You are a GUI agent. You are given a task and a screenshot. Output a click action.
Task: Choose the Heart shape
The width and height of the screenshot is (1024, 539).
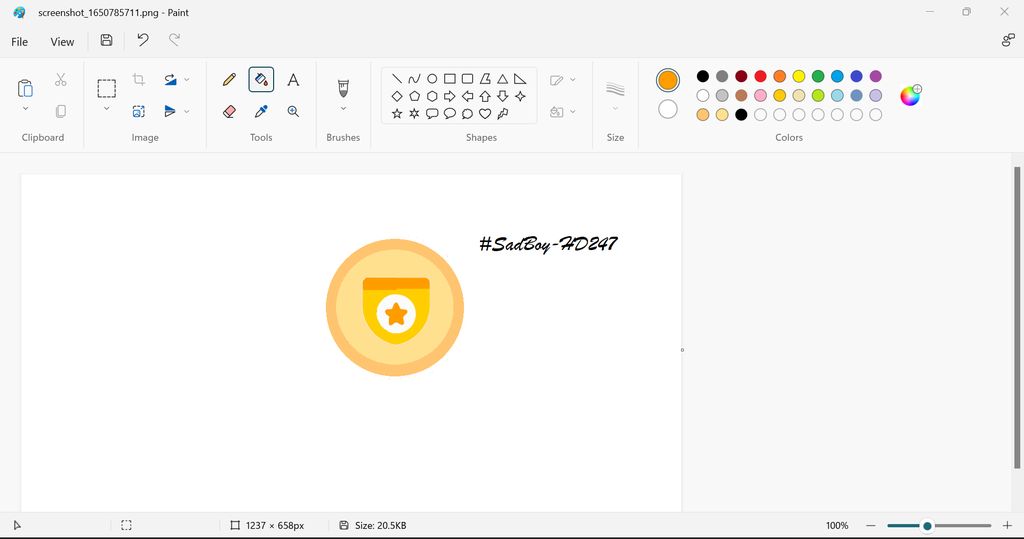485,114
